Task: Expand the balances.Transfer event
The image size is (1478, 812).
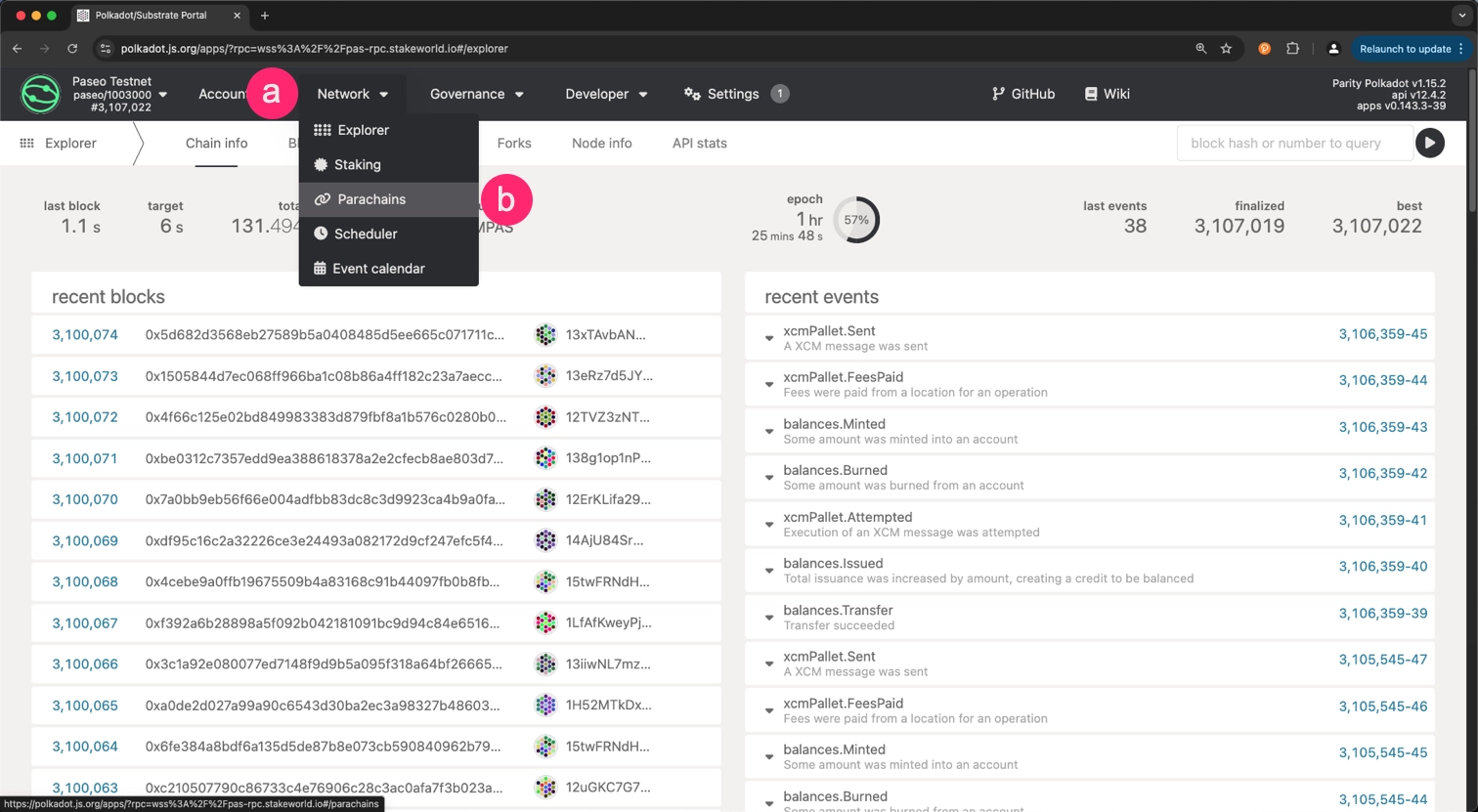Action: (x=769, y=618)
